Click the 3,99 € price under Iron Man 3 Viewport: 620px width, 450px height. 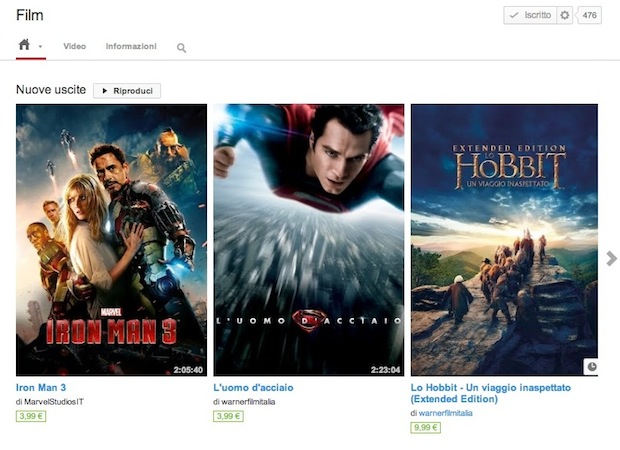pyautogui.click(x=30, y=416)
